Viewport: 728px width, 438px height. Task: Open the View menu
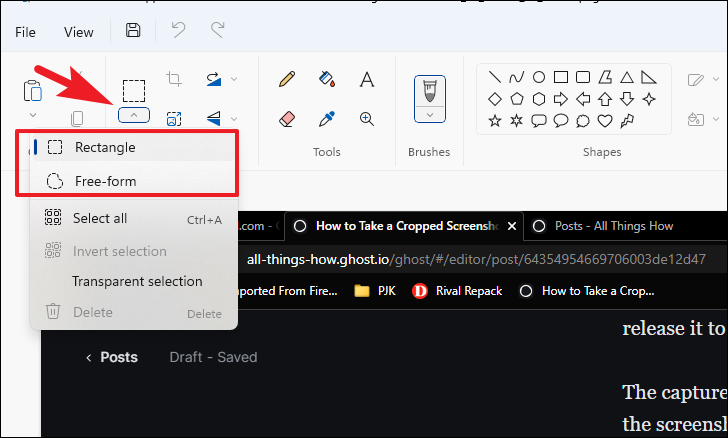[x=79, y=32]
